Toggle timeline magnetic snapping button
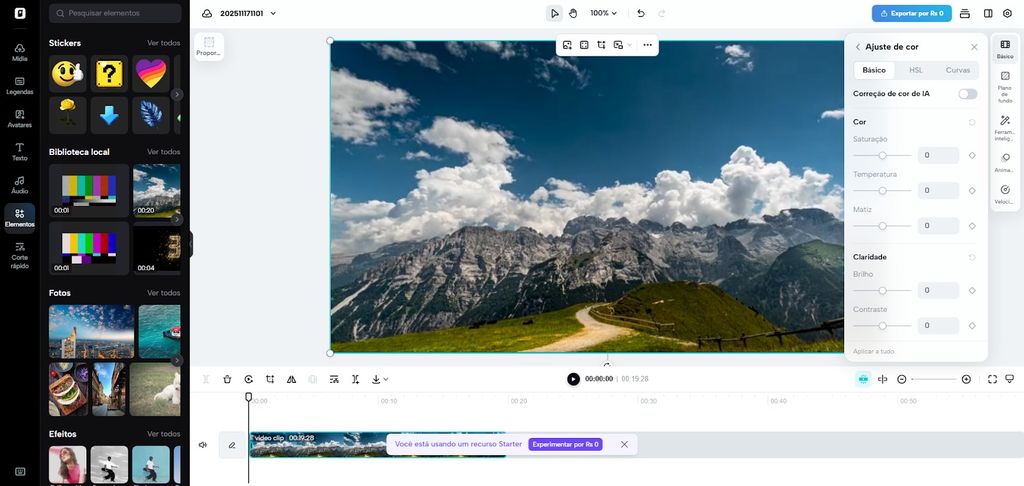This screenshot has height=486, width=1024. [x=862, y=379]
